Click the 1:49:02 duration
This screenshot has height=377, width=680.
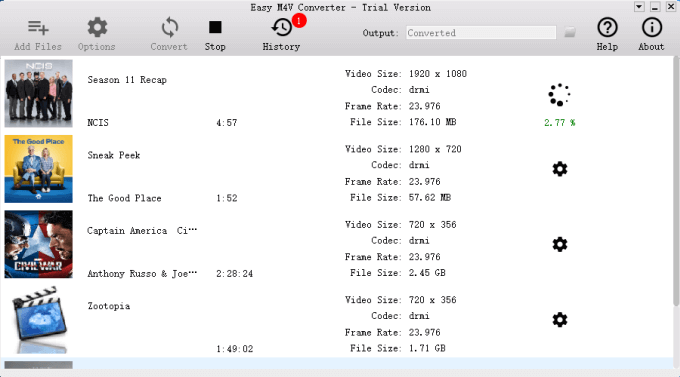click(235, 349)
